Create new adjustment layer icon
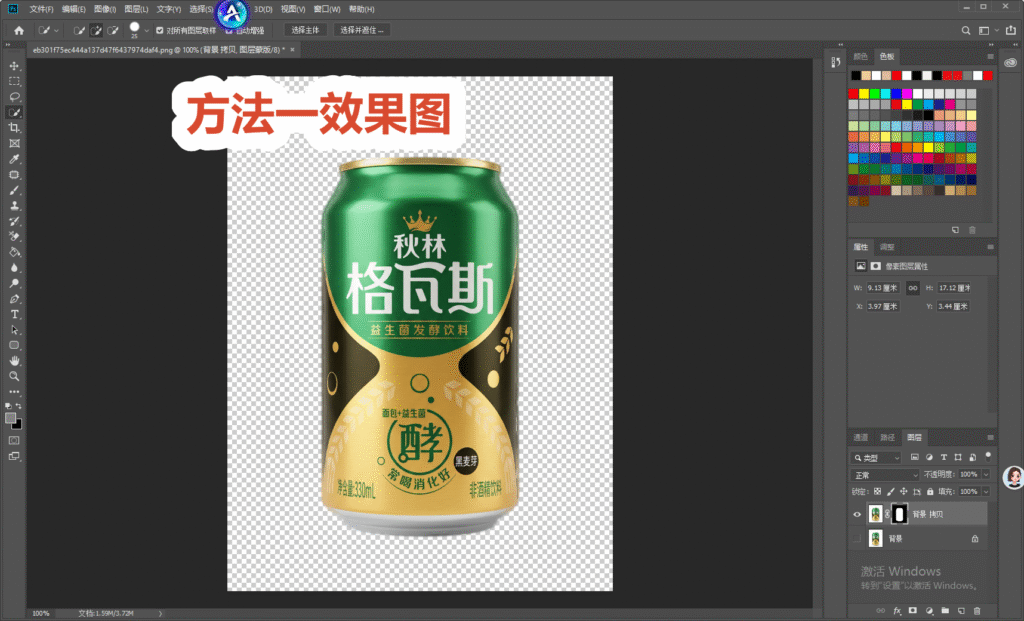Screen dimensions: 1024x621 point(929,611)
